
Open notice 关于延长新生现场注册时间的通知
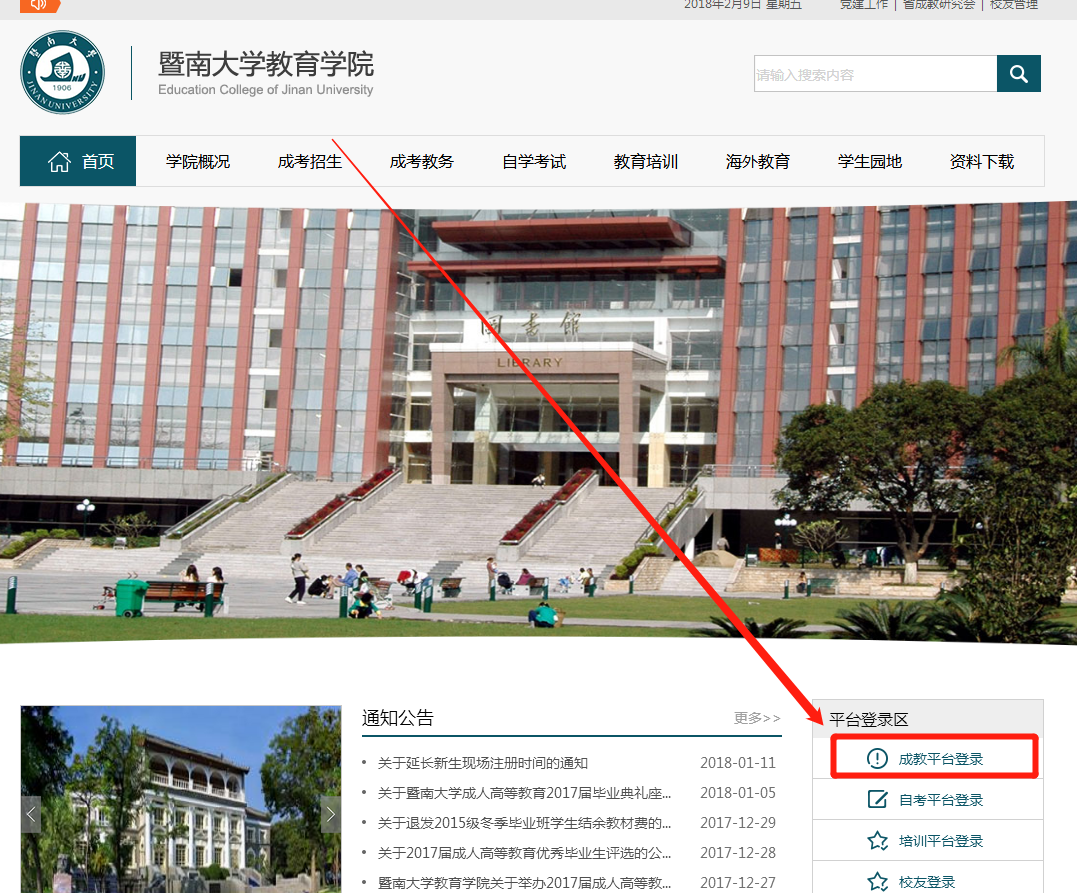[x=483, y=763]
